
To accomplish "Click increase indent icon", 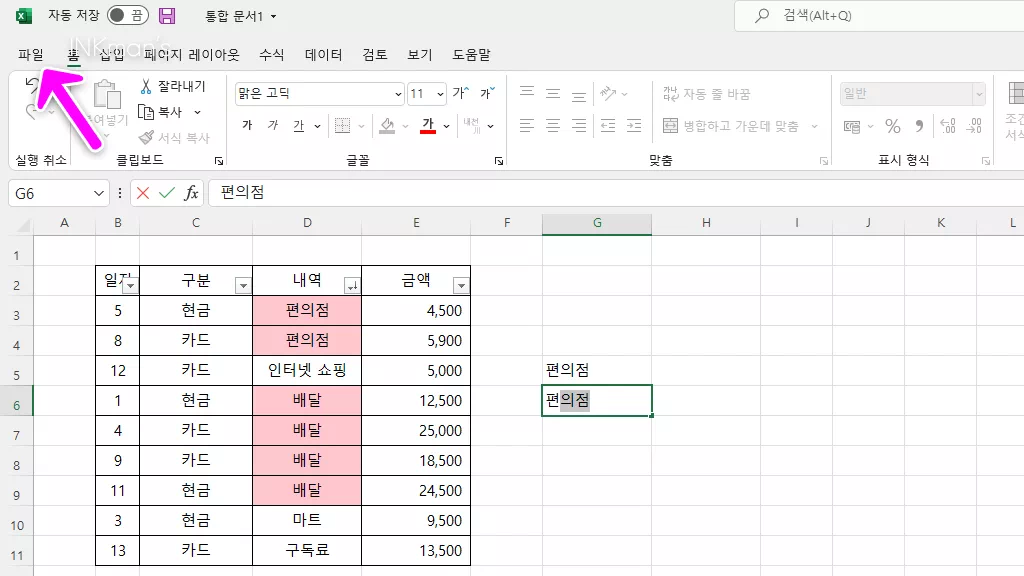I will coord(634,125).
